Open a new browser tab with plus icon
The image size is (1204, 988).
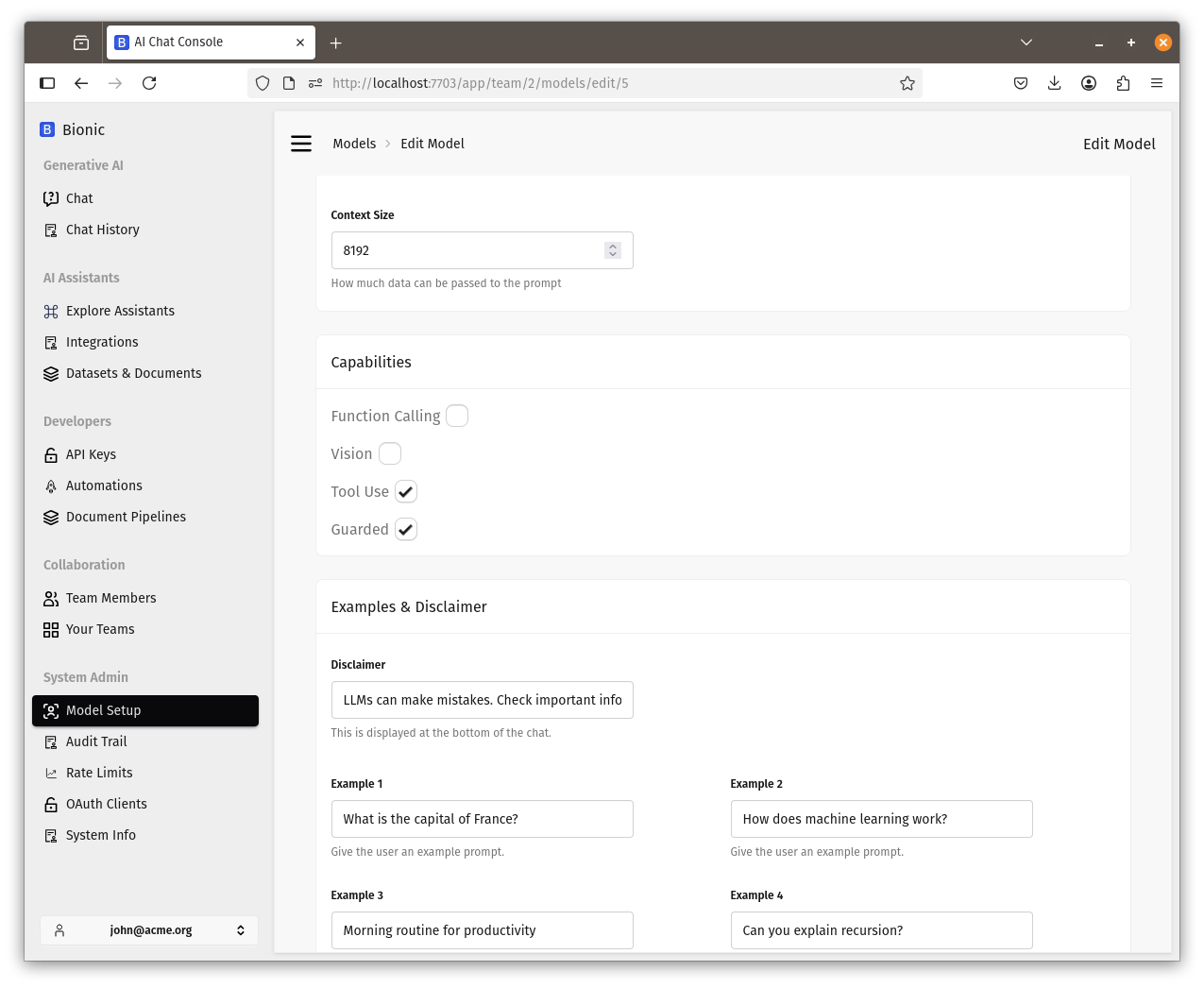click(x=336, y=43)
